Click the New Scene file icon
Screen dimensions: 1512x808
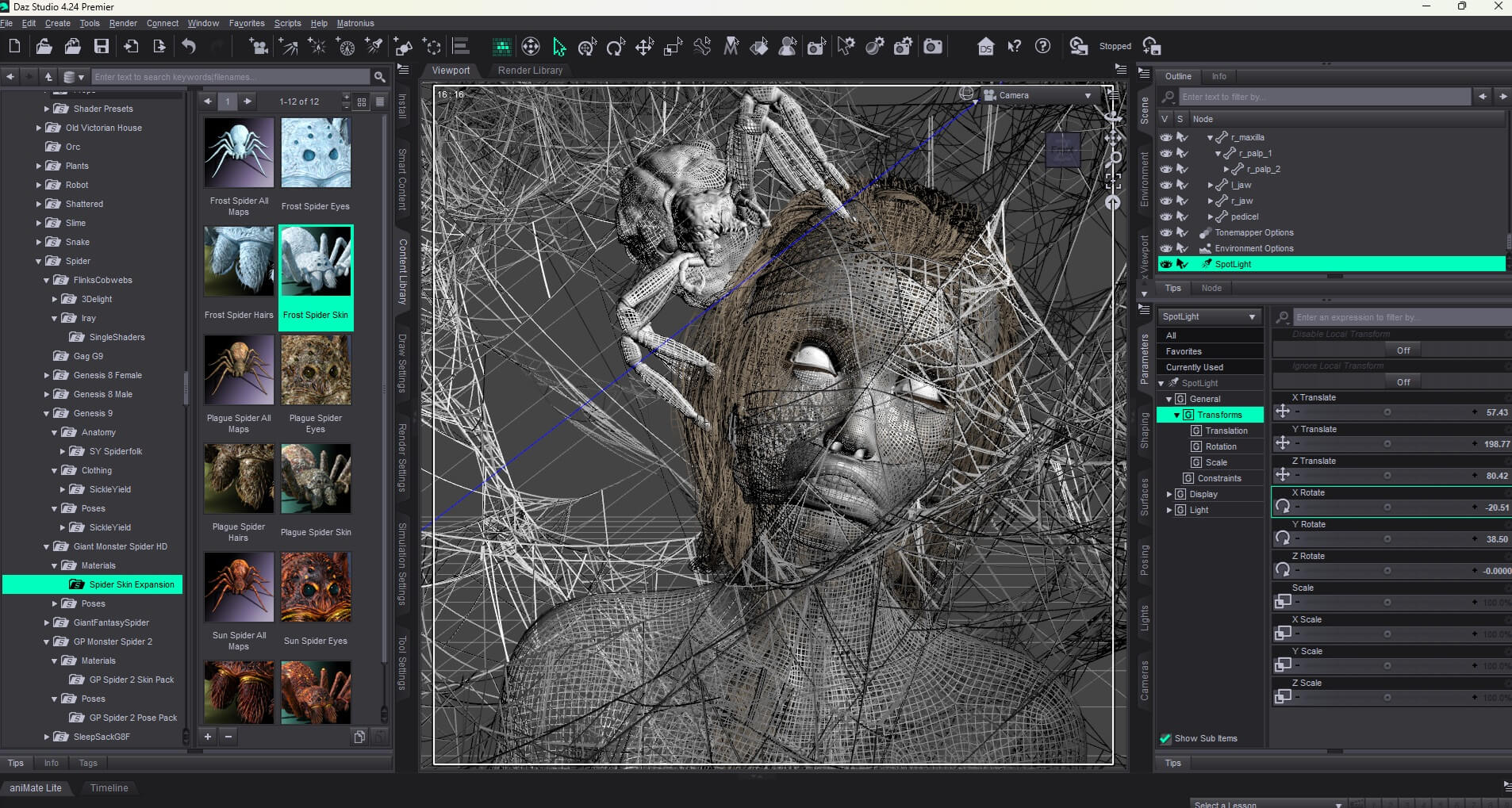(x=14, y=46)
